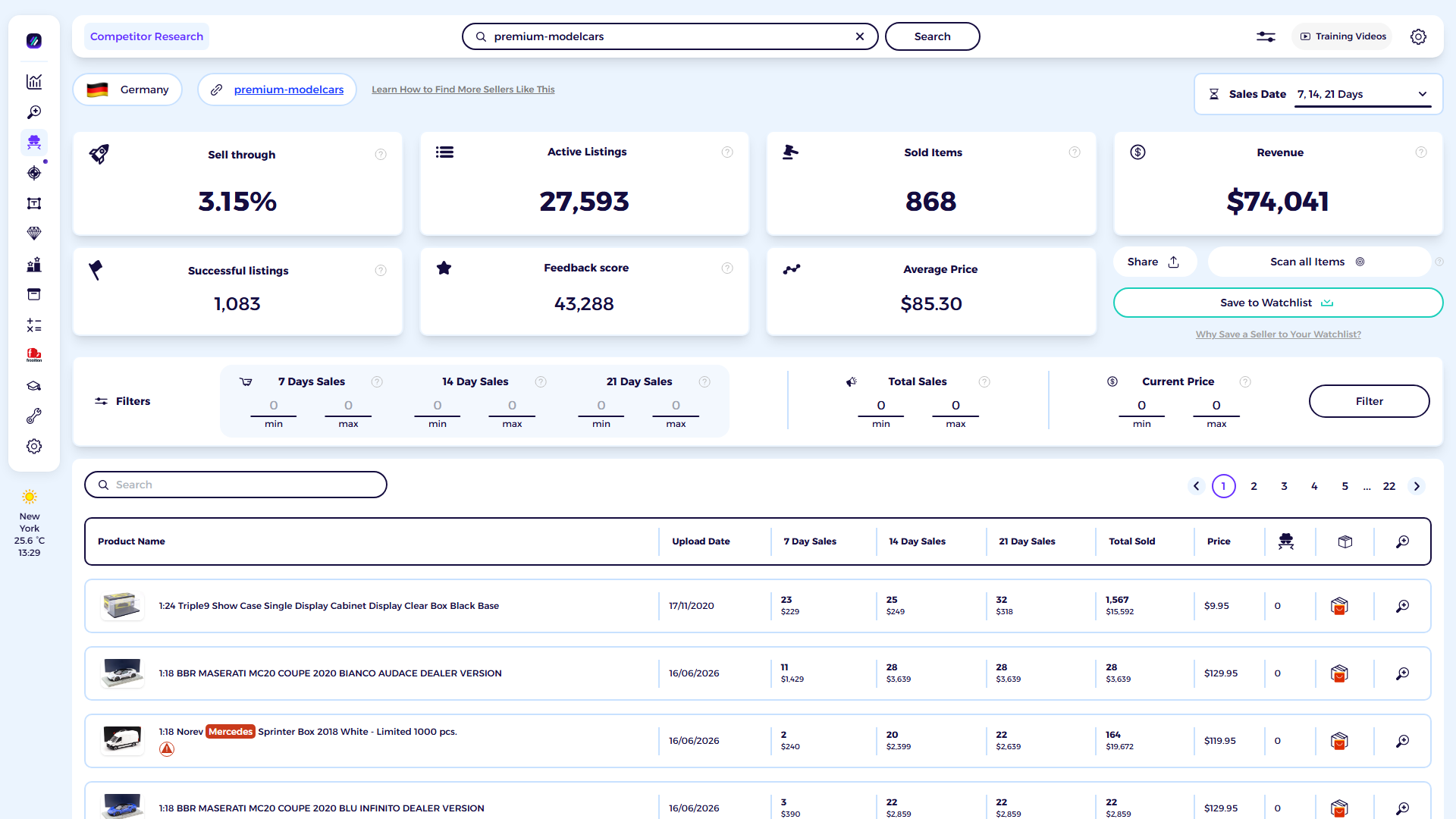Go to previous page arrow
This screenshot has height=819, width=1456.
click(x=1196, y=486)
